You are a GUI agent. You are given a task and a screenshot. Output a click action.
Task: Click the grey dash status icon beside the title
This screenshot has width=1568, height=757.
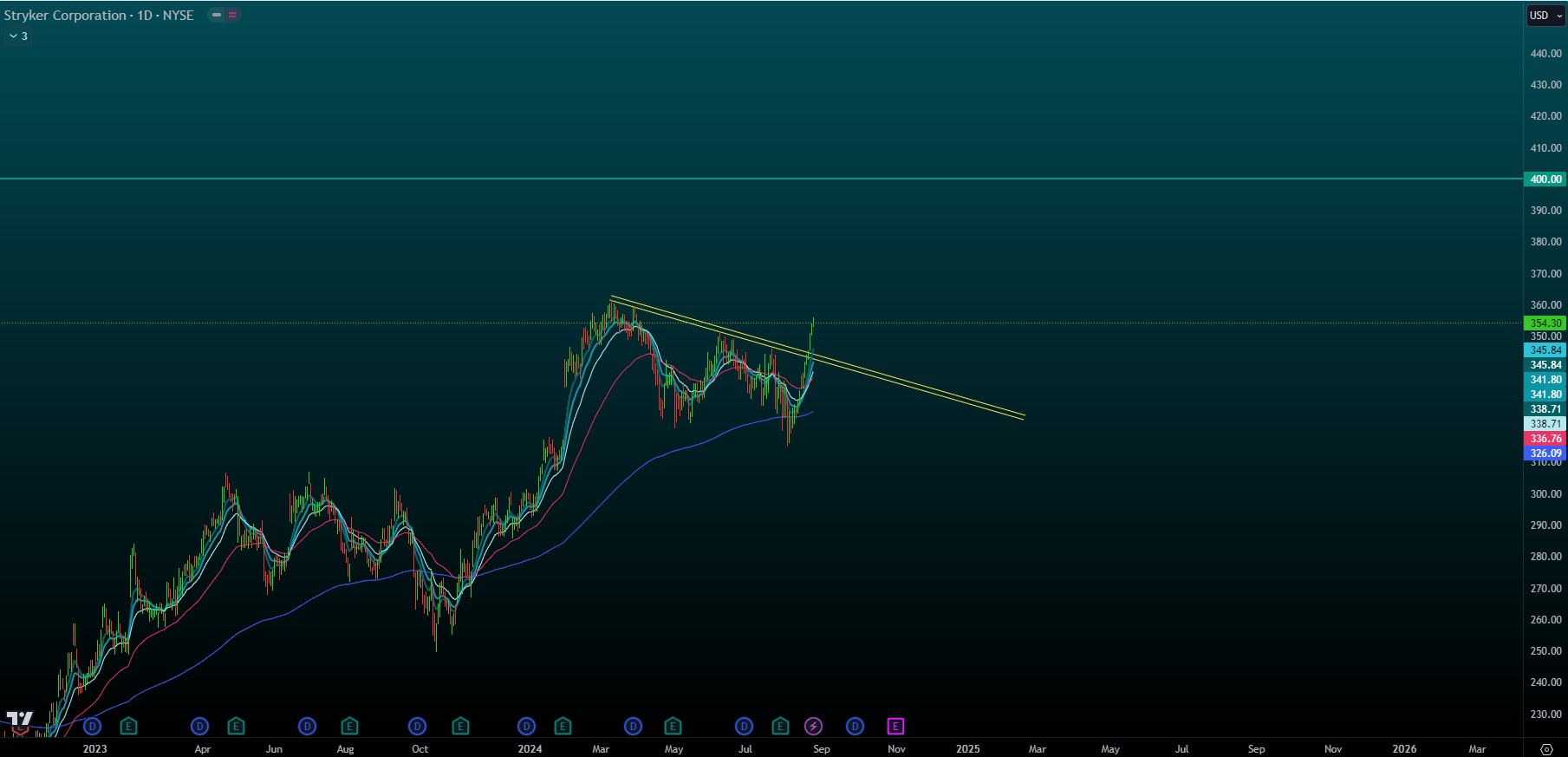click(x=217, y=15)
